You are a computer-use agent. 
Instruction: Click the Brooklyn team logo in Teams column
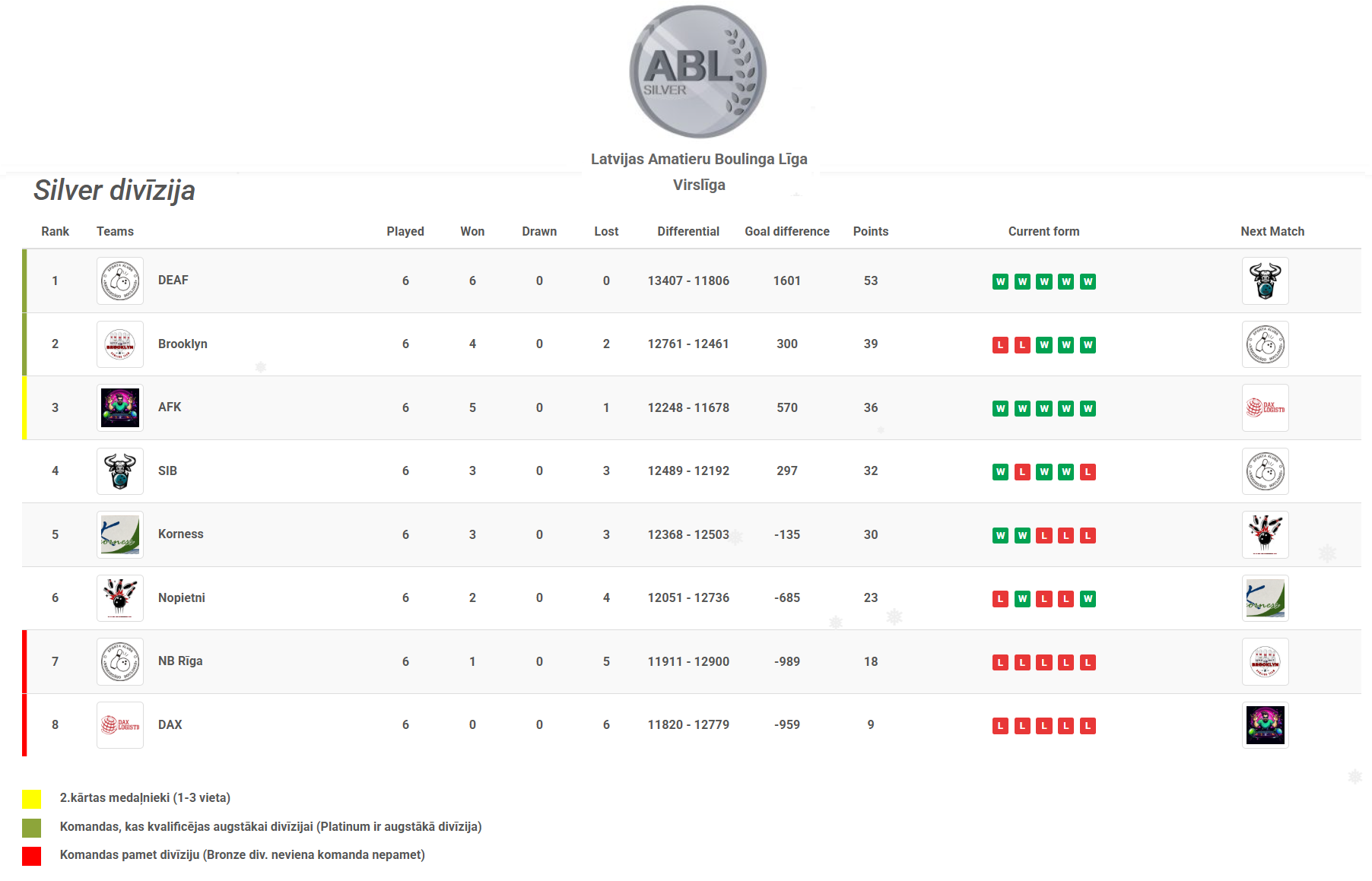pyautogui.click(x=120, y=344)
